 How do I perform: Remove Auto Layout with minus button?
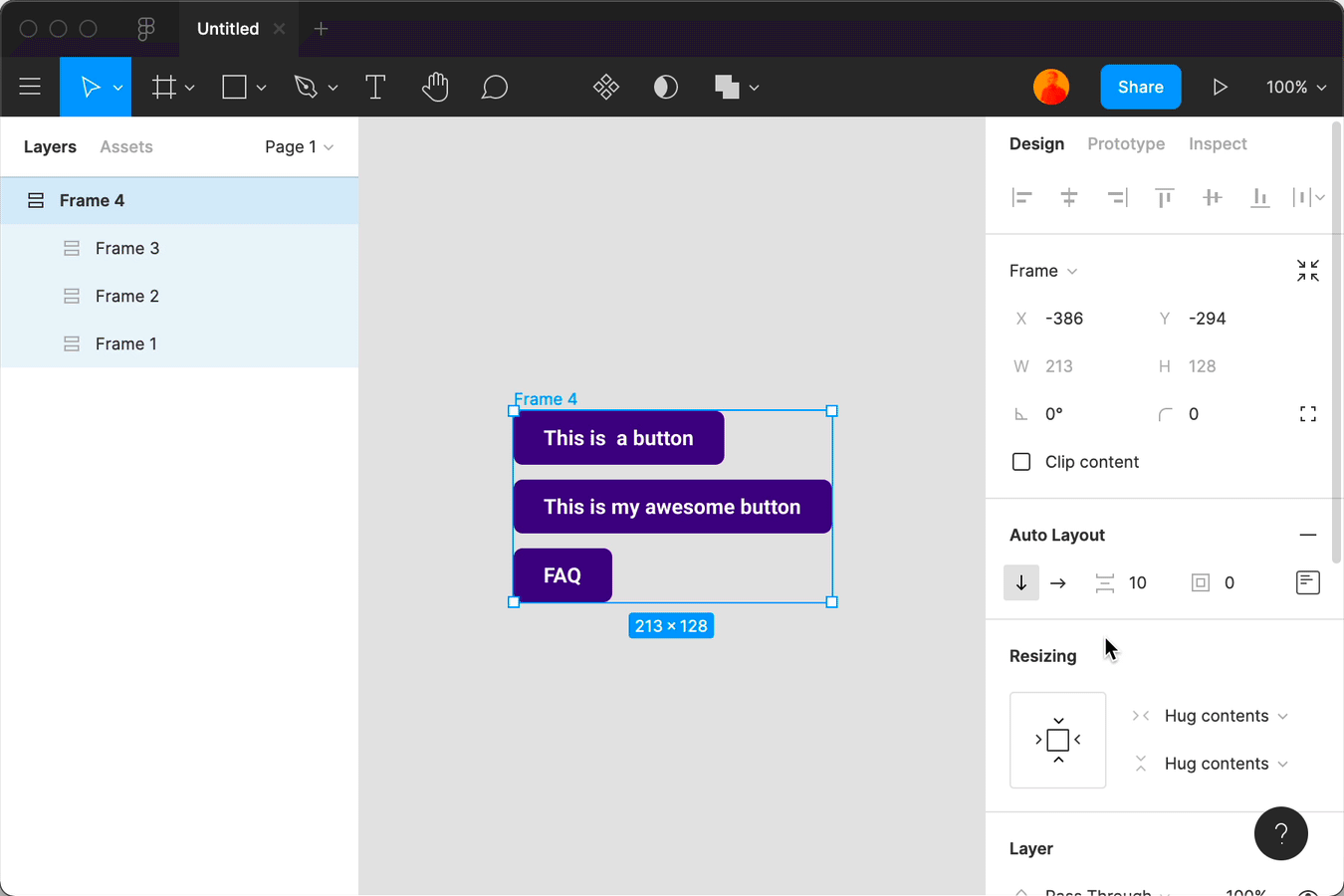point(1308,535)
